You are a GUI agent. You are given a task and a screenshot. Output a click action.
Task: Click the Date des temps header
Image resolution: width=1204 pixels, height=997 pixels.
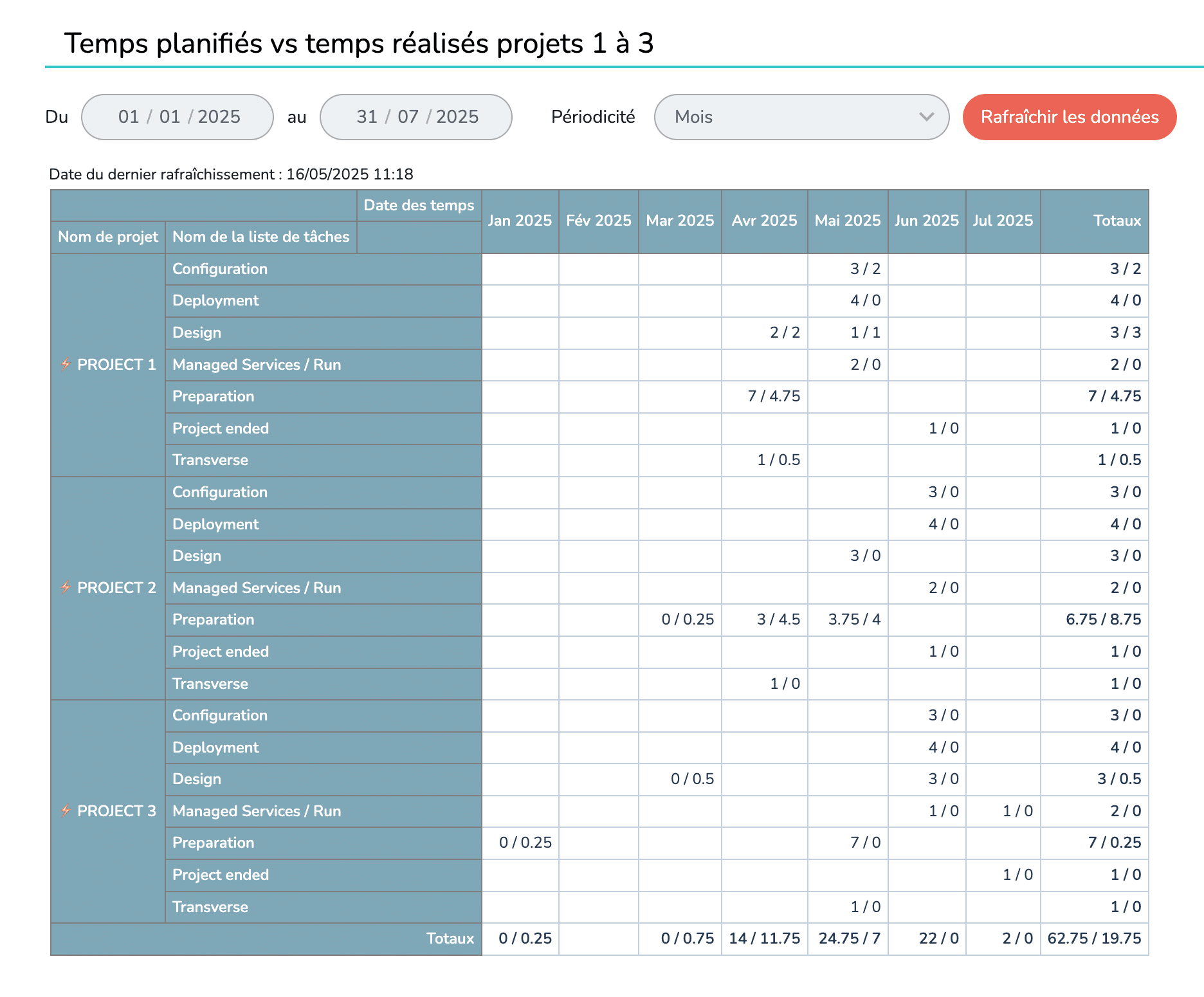[419, 205]
